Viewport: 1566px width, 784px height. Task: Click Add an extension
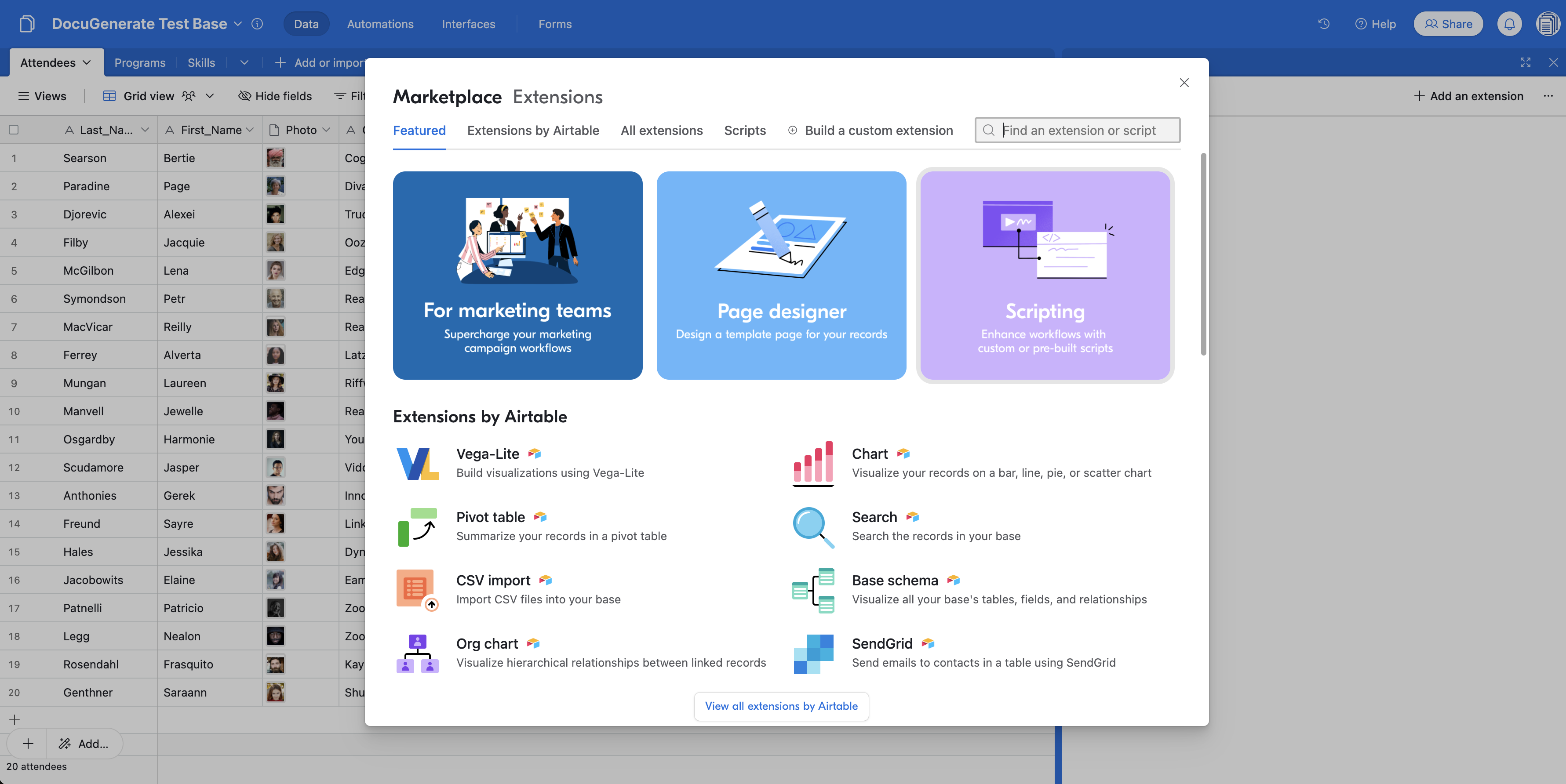[x=1469, y=95]
